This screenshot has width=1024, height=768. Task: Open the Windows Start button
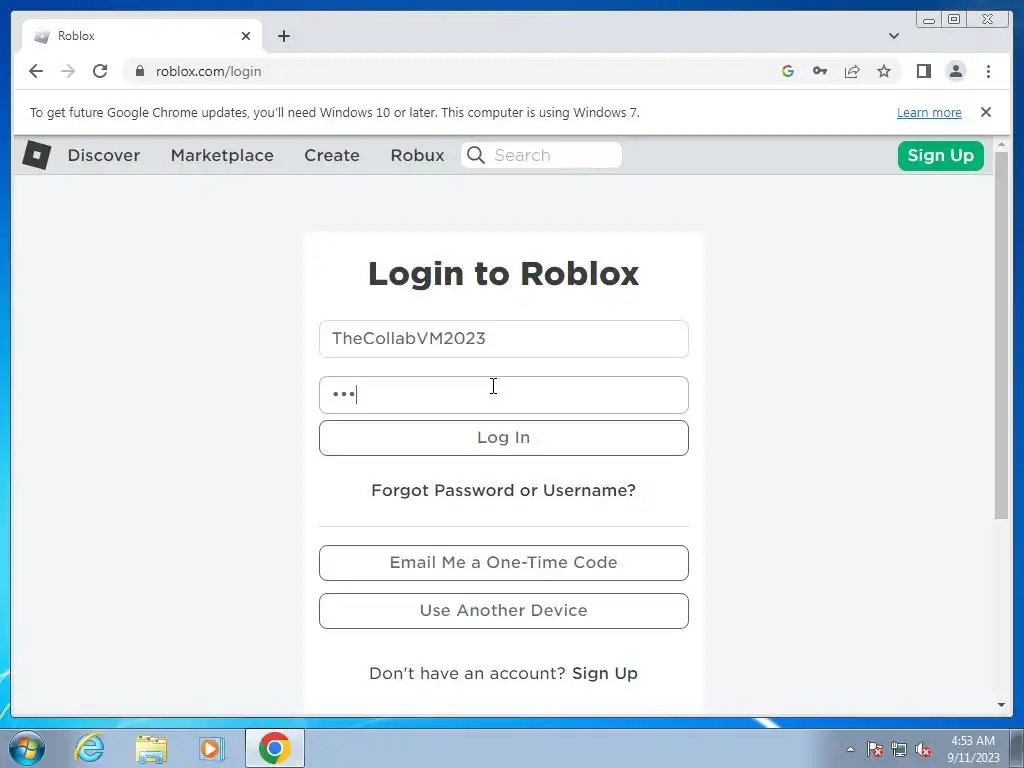click(x=27, y=748)
